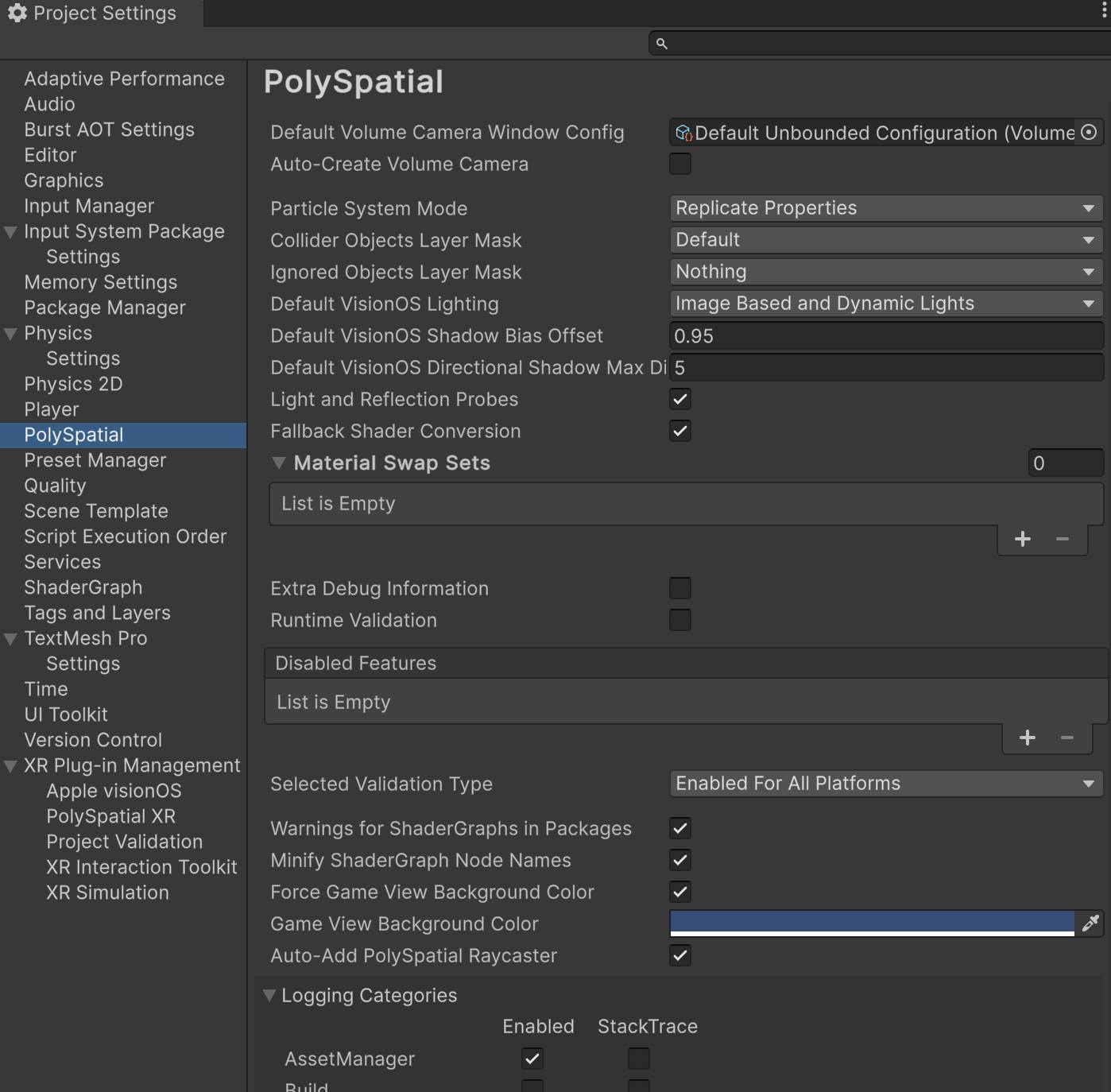
Task: Click the Project Settings gear icon
Action: [x=17, y=13]
